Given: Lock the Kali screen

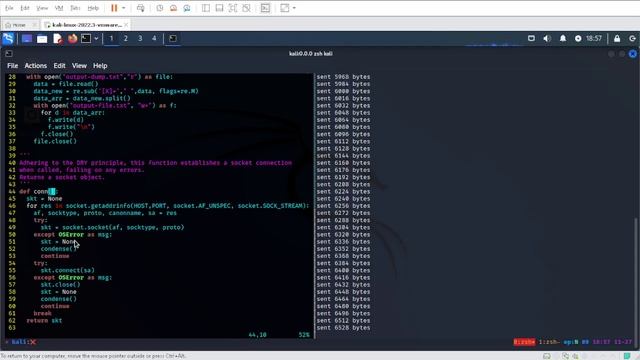Looking at the screenshot, I should 617,38.
